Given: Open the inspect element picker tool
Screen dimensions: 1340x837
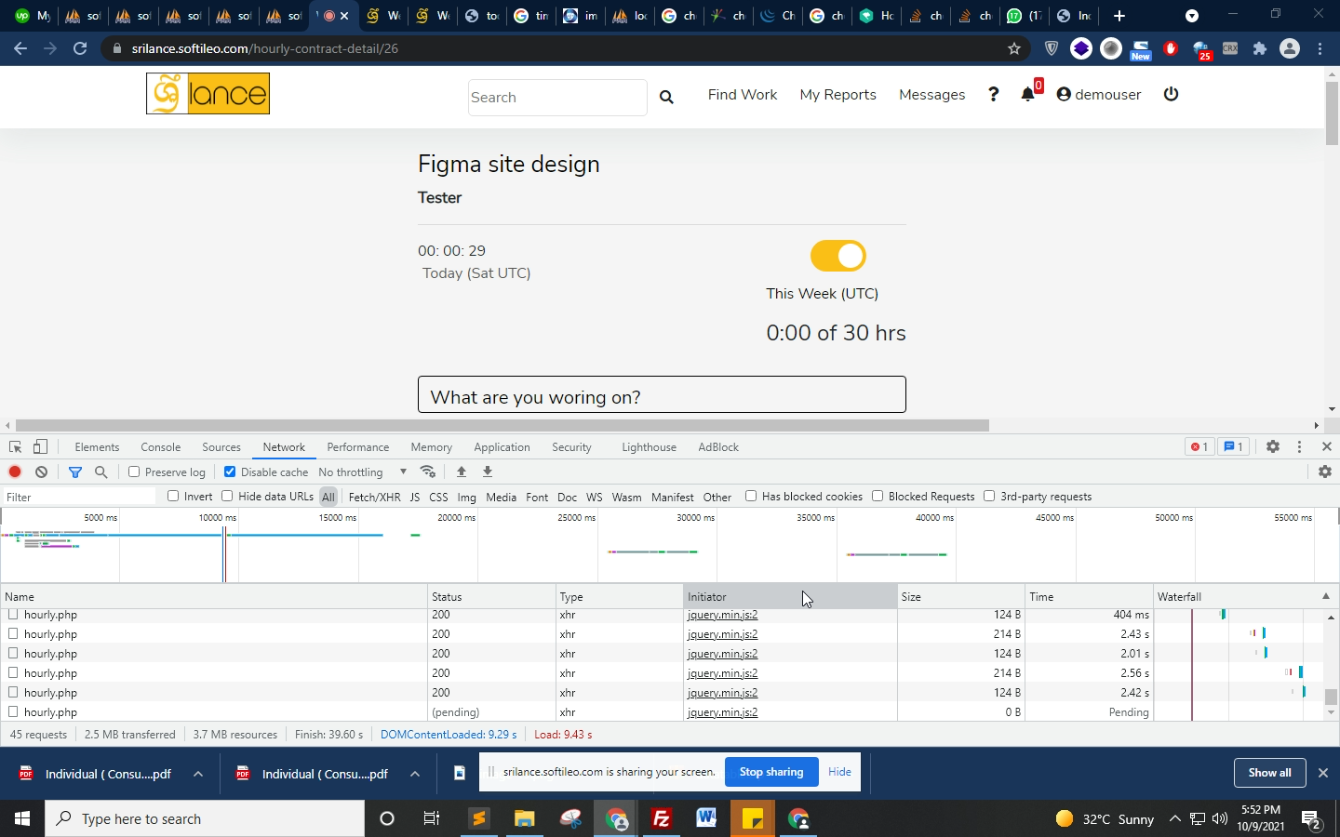Looking at the screenshot, I should [x=15, y=447].
